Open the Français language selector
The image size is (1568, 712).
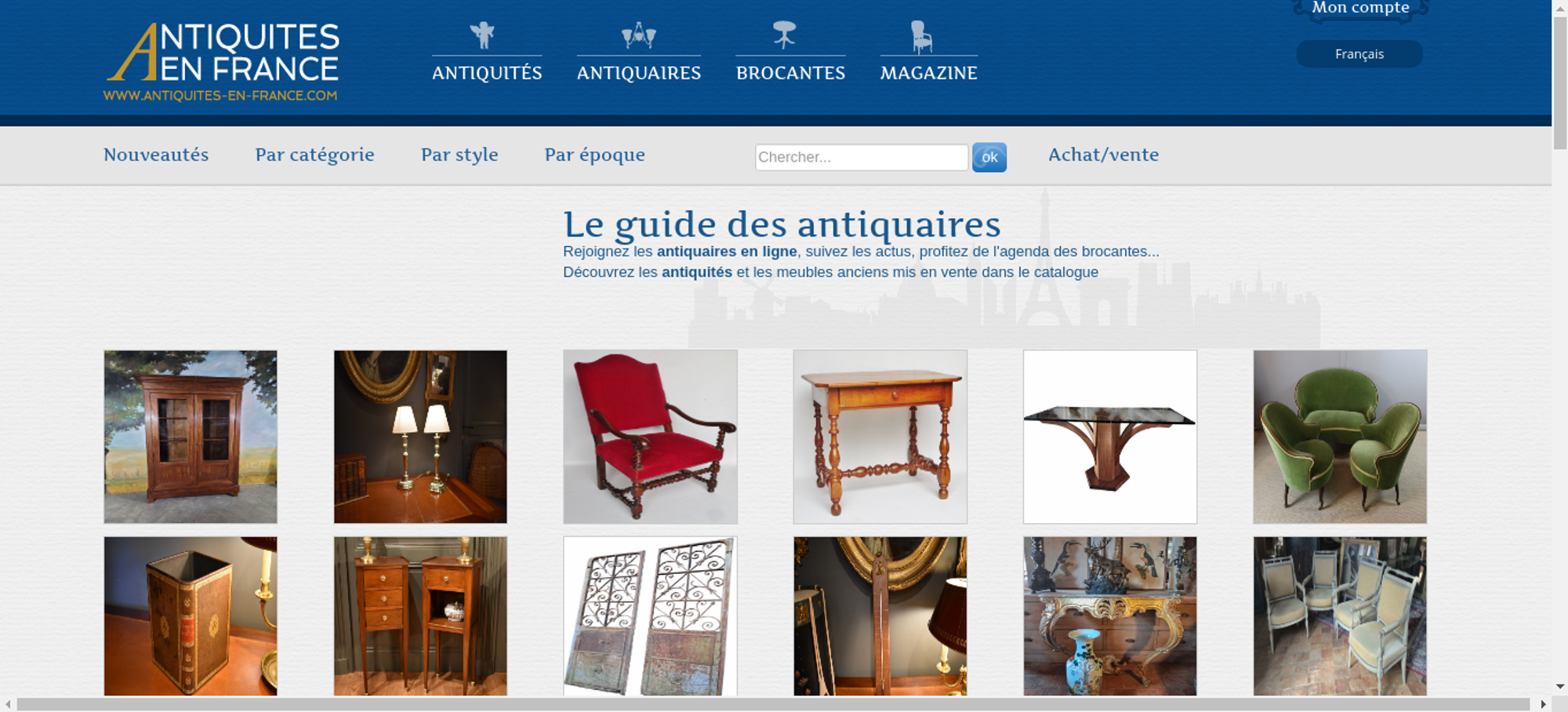(1359, 54)
